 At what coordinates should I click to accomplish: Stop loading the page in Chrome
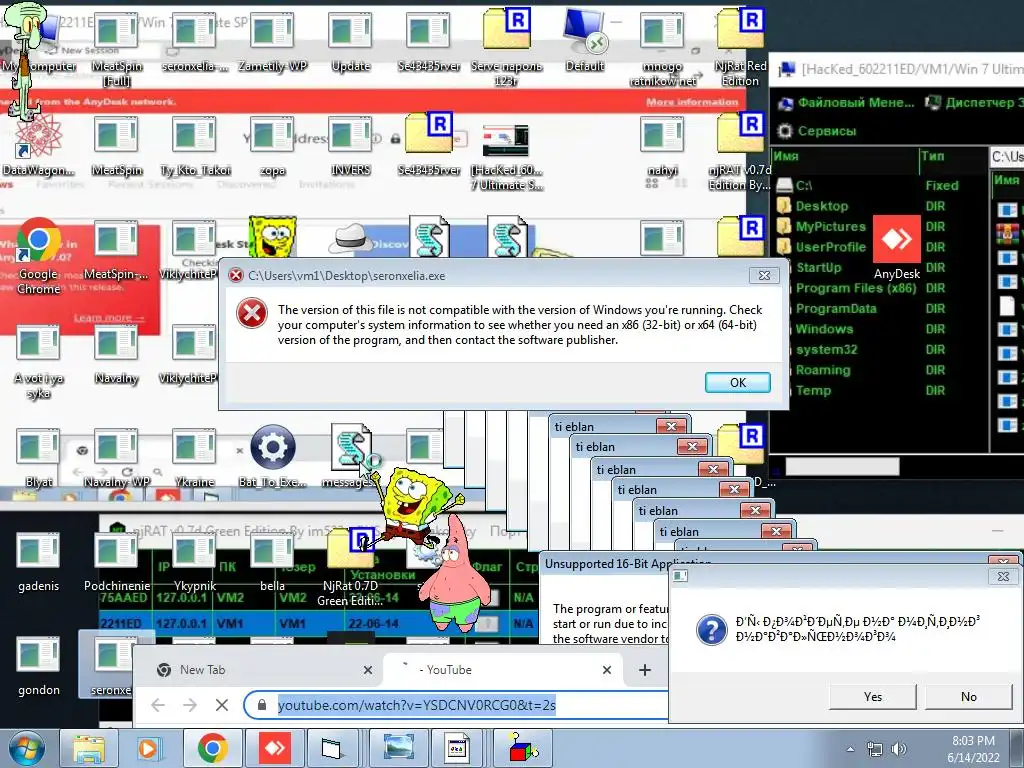(x=222, y=705)
